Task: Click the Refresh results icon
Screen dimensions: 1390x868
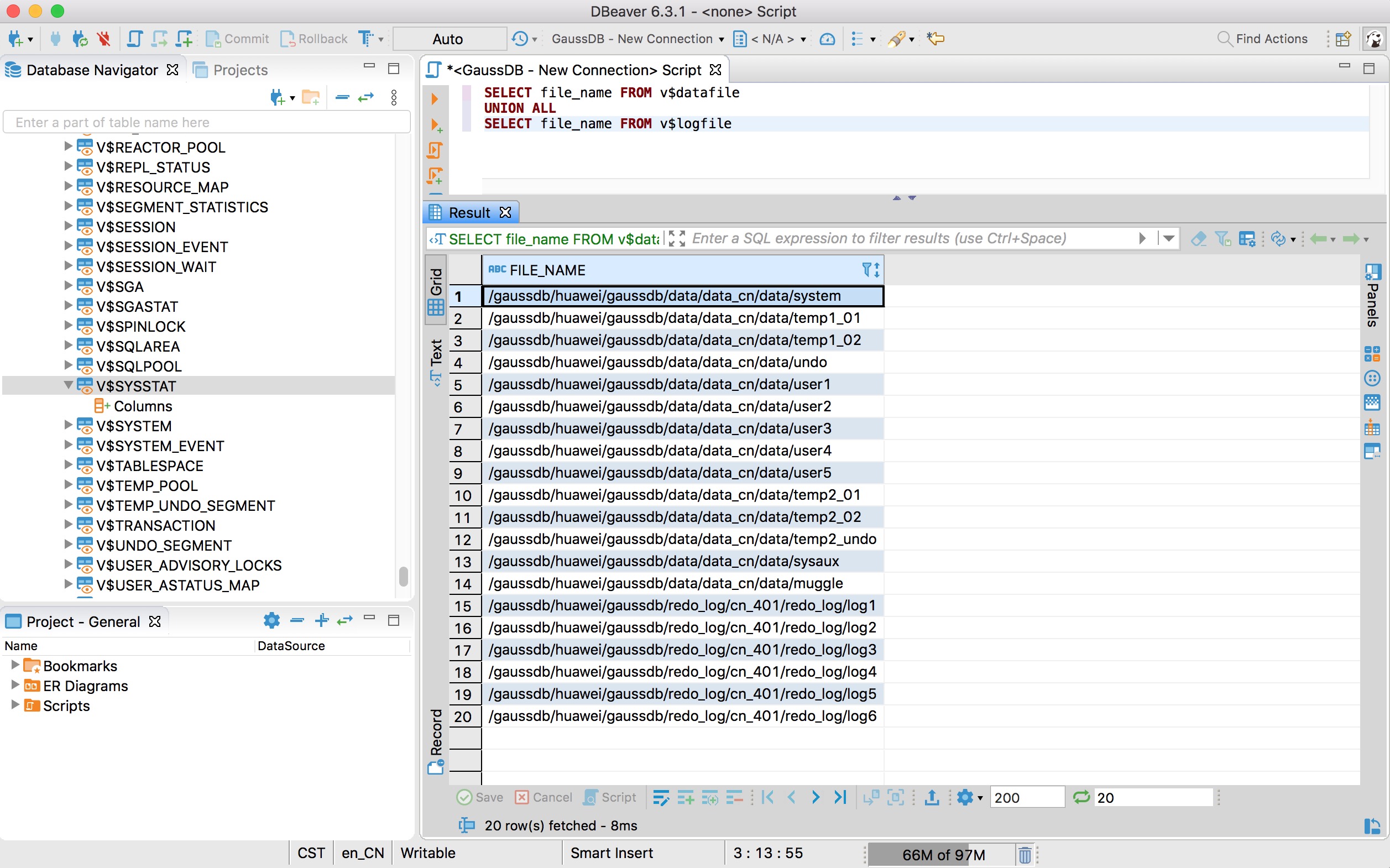Action: click(x=1081, y=797)
